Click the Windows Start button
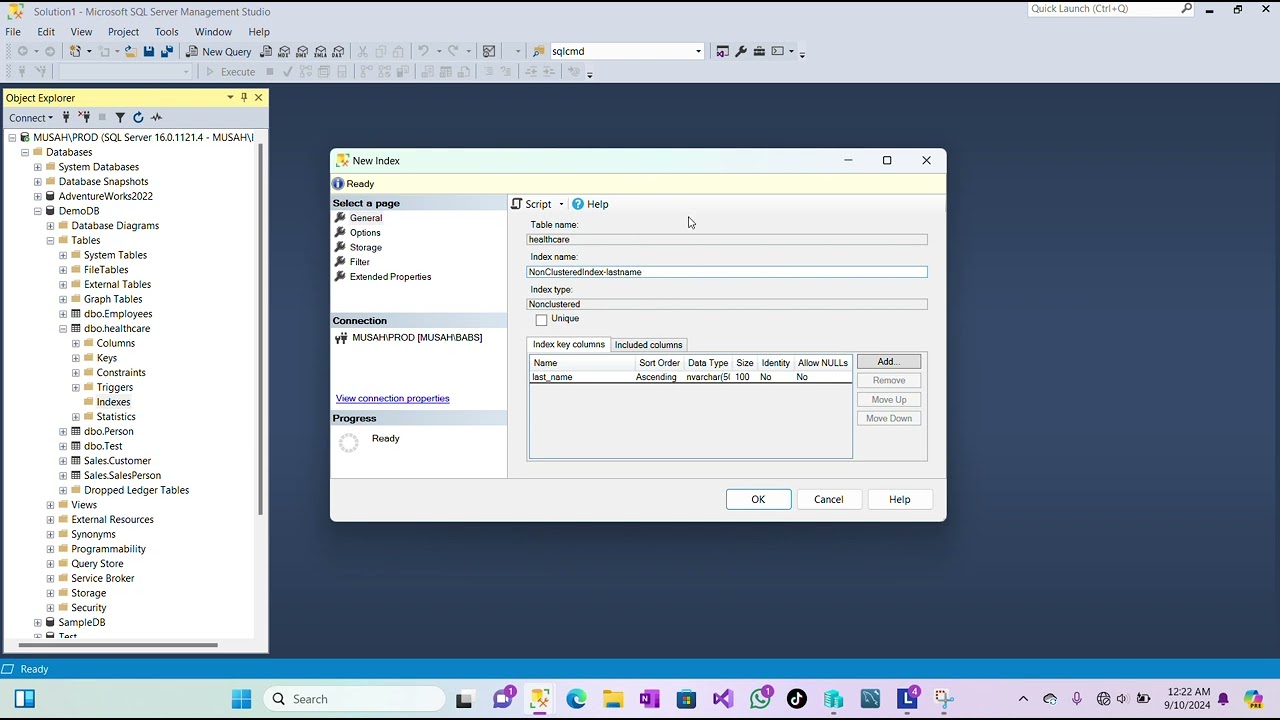Screen dimensions: 1280x720 point(242,699)
